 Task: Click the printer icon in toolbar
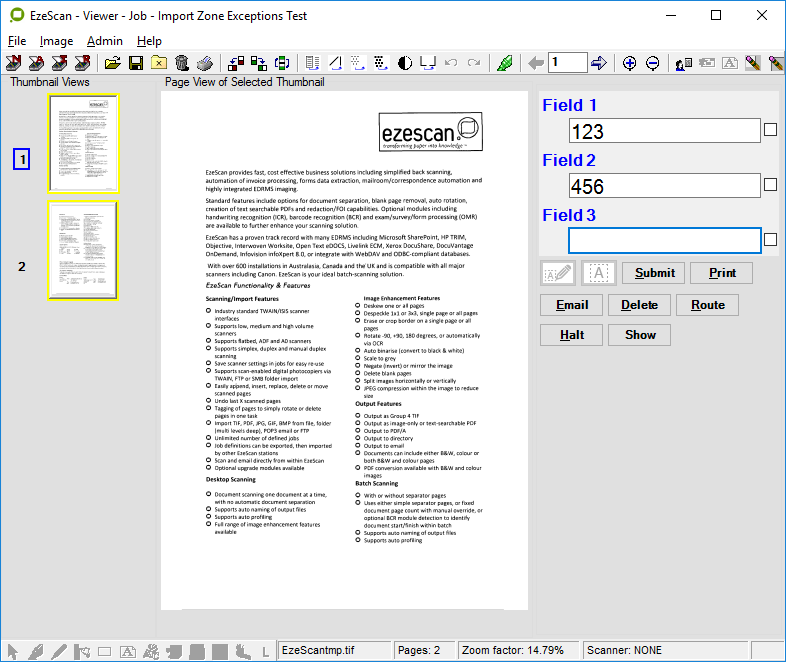[204, 63]
